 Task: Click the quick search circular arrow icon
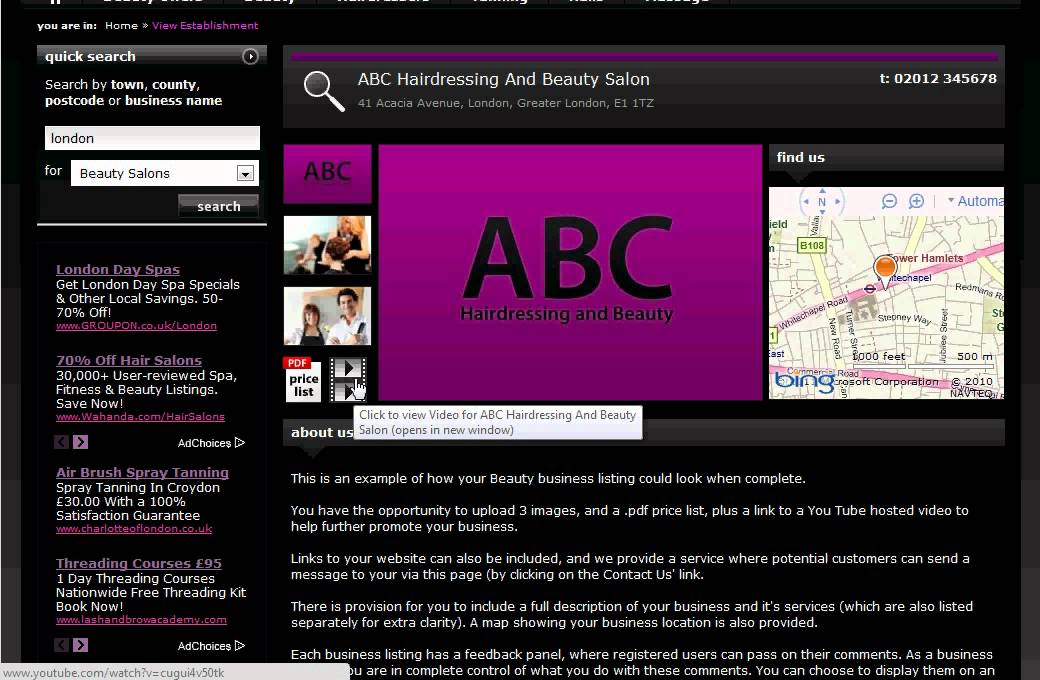click(x=250, y=56)
